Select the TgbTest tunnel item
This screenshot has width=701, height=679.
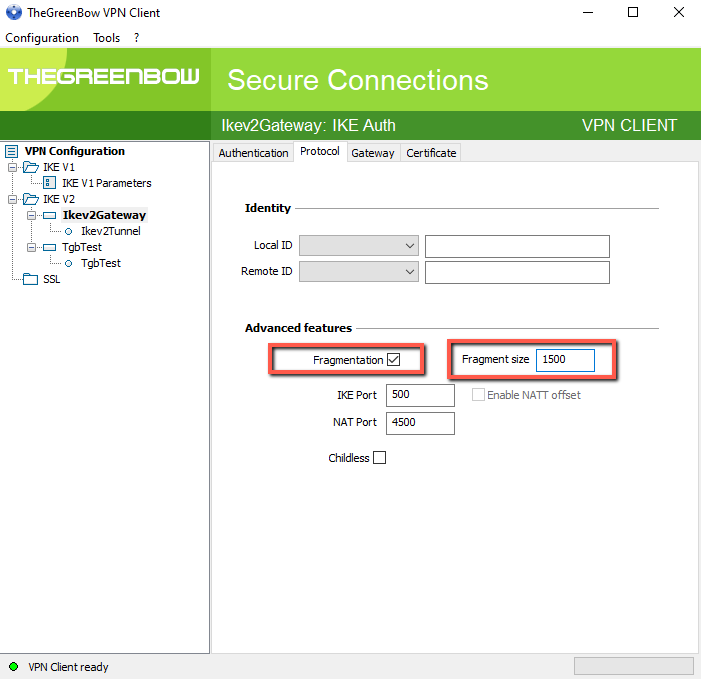coord(101,263)
